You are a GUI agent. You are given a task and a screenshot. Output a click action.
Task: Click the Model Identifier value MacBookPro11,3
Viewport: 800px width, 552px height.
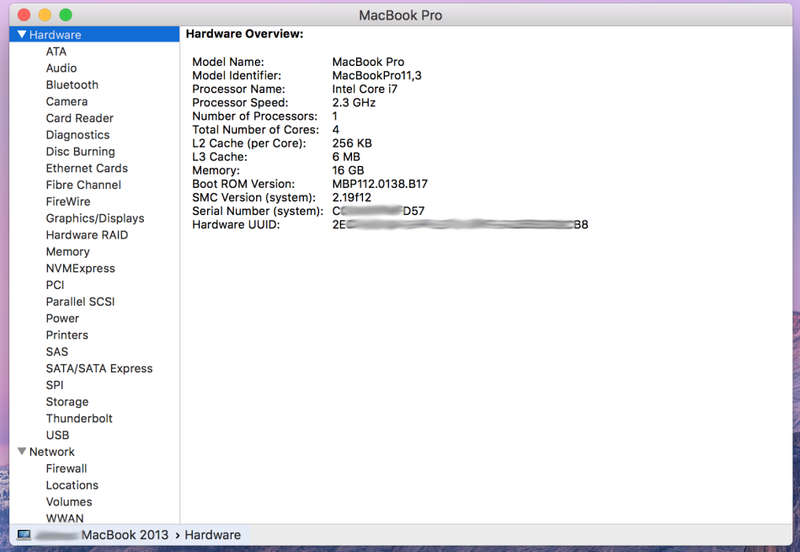[377, 76]
